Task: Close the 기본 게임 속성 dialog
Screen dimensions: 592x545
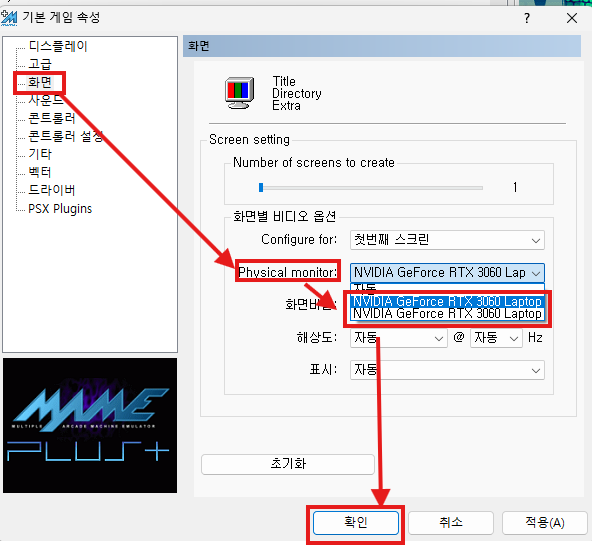Action: (572, 18)
